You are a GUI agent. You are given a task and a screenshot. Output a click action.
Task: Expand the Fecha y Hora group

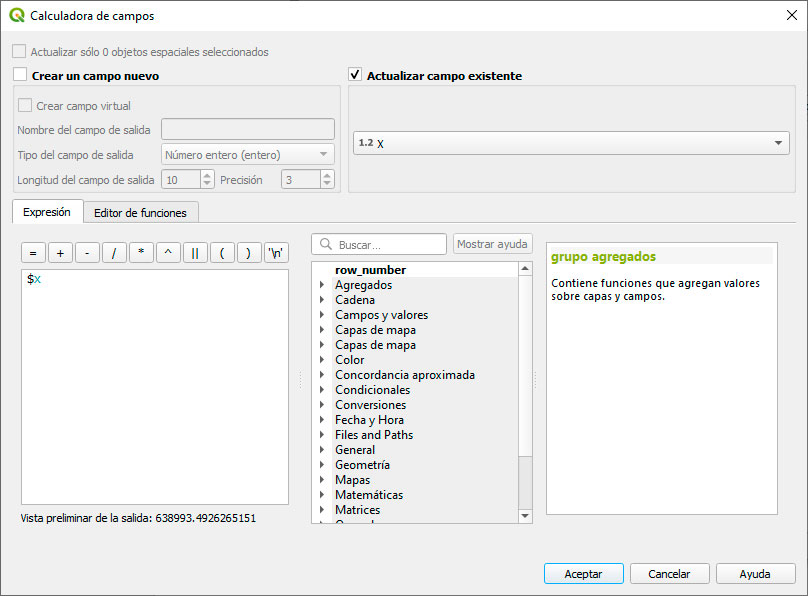[x=322, y=420]
